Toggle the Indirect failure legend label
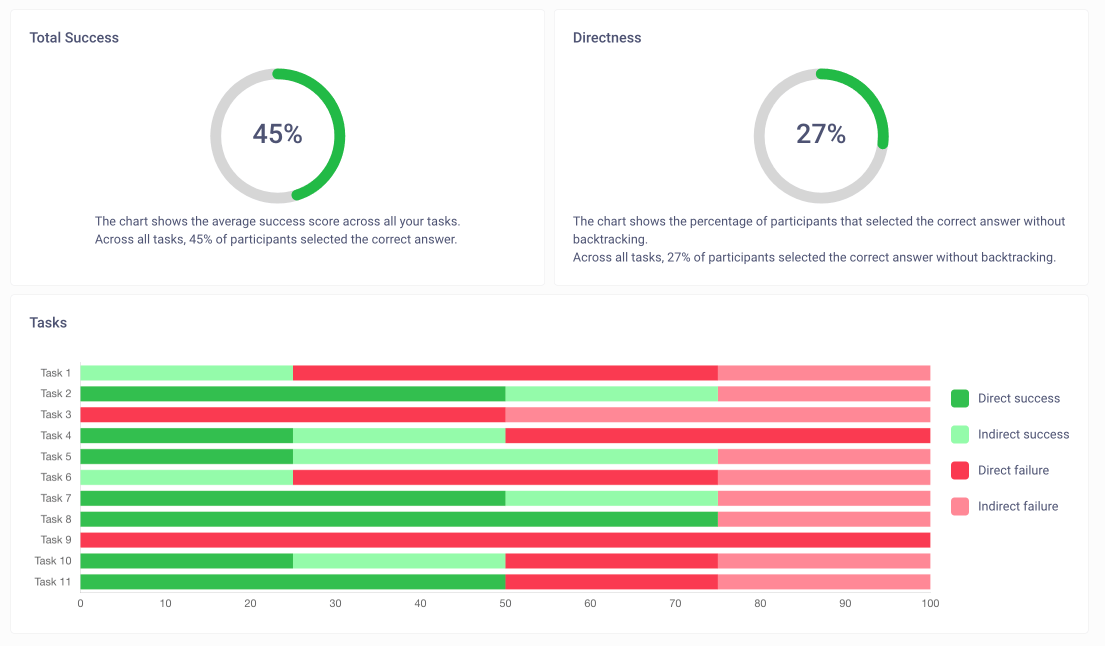1105x646 pixels. pyautogui.click(x=1017, y=507)
